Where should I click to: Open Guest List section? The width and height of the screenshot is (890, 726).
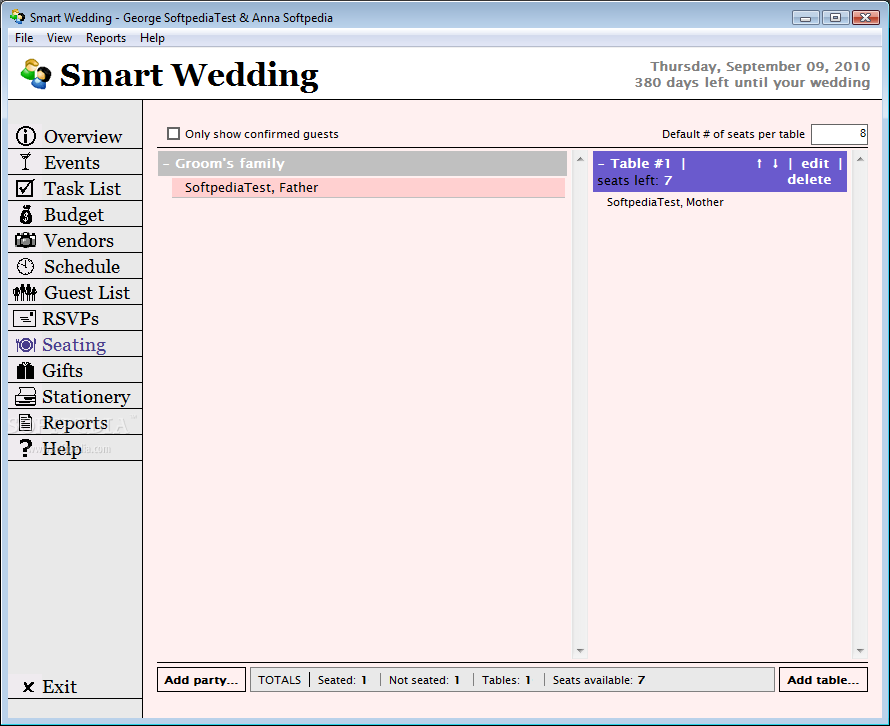point(87,293)
